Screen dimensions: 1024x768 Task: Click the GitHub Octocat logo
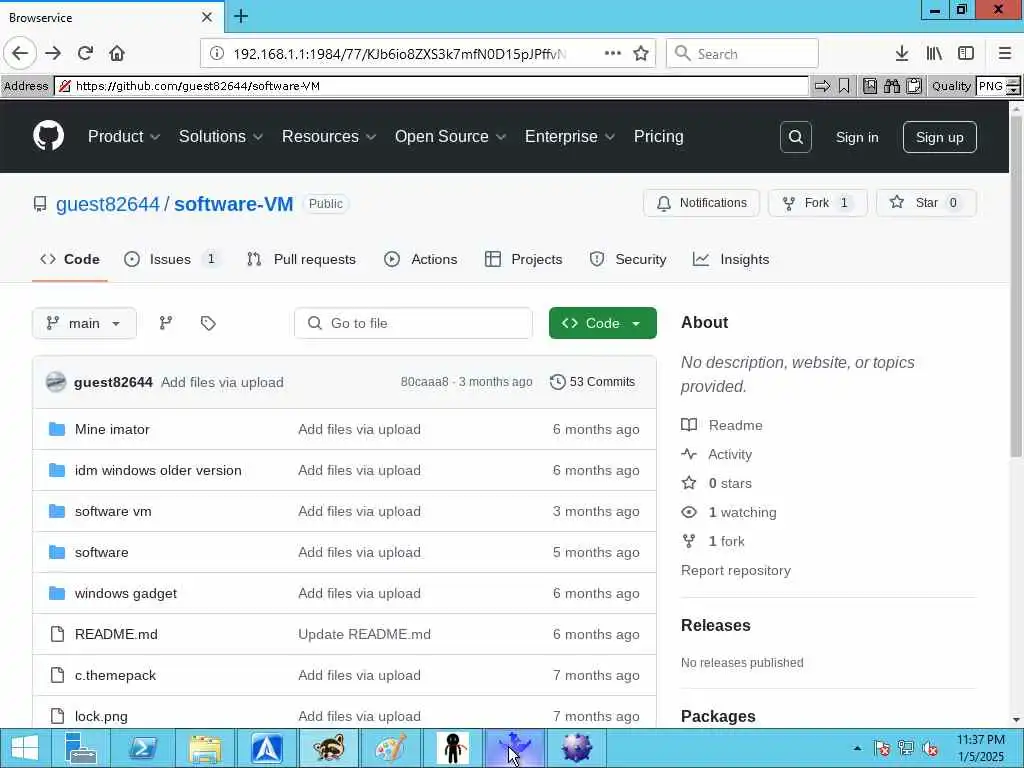point(48,136)
